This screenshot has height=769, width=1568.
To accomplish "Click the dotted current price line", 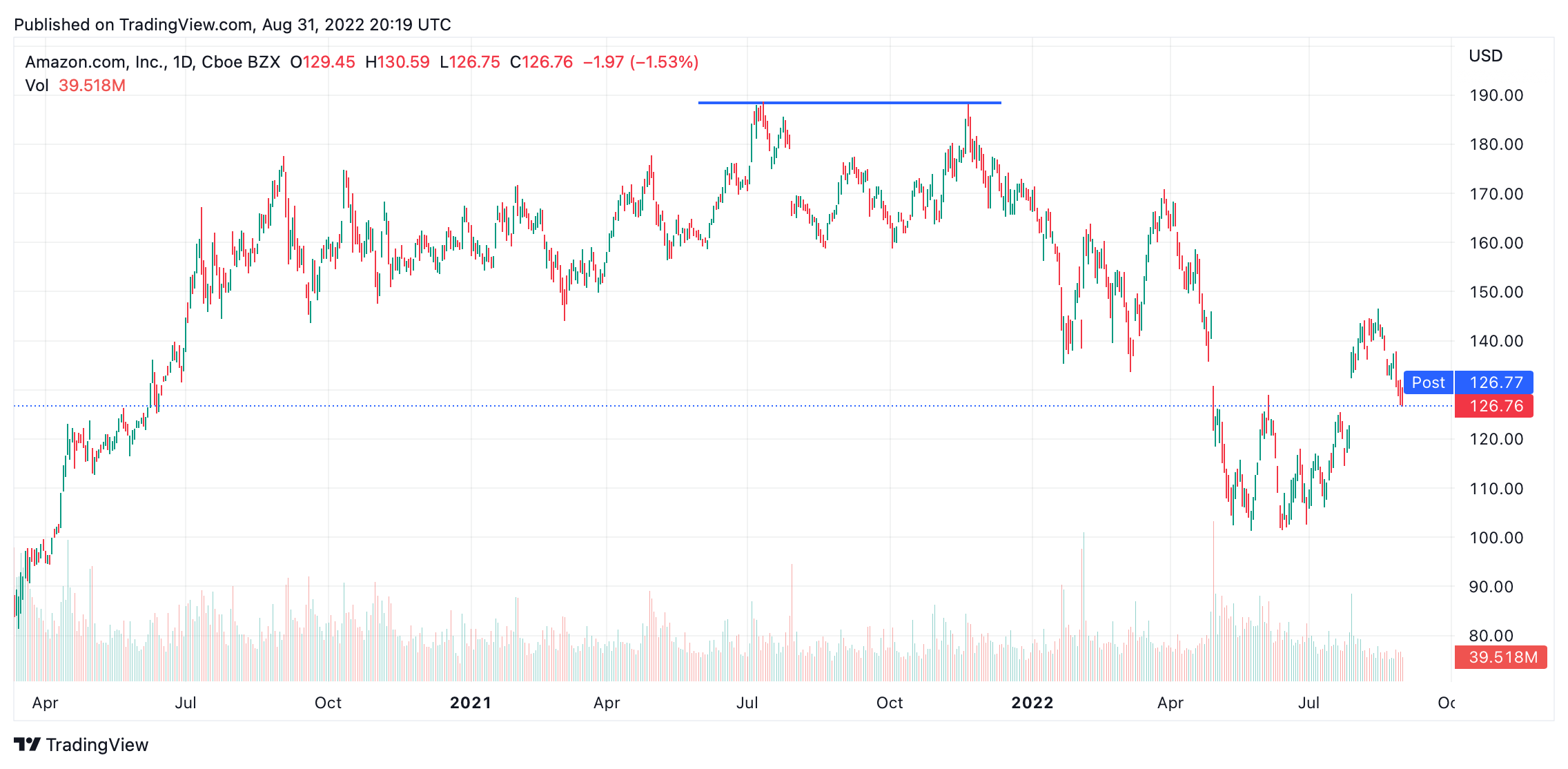I will tap(733, 406).
